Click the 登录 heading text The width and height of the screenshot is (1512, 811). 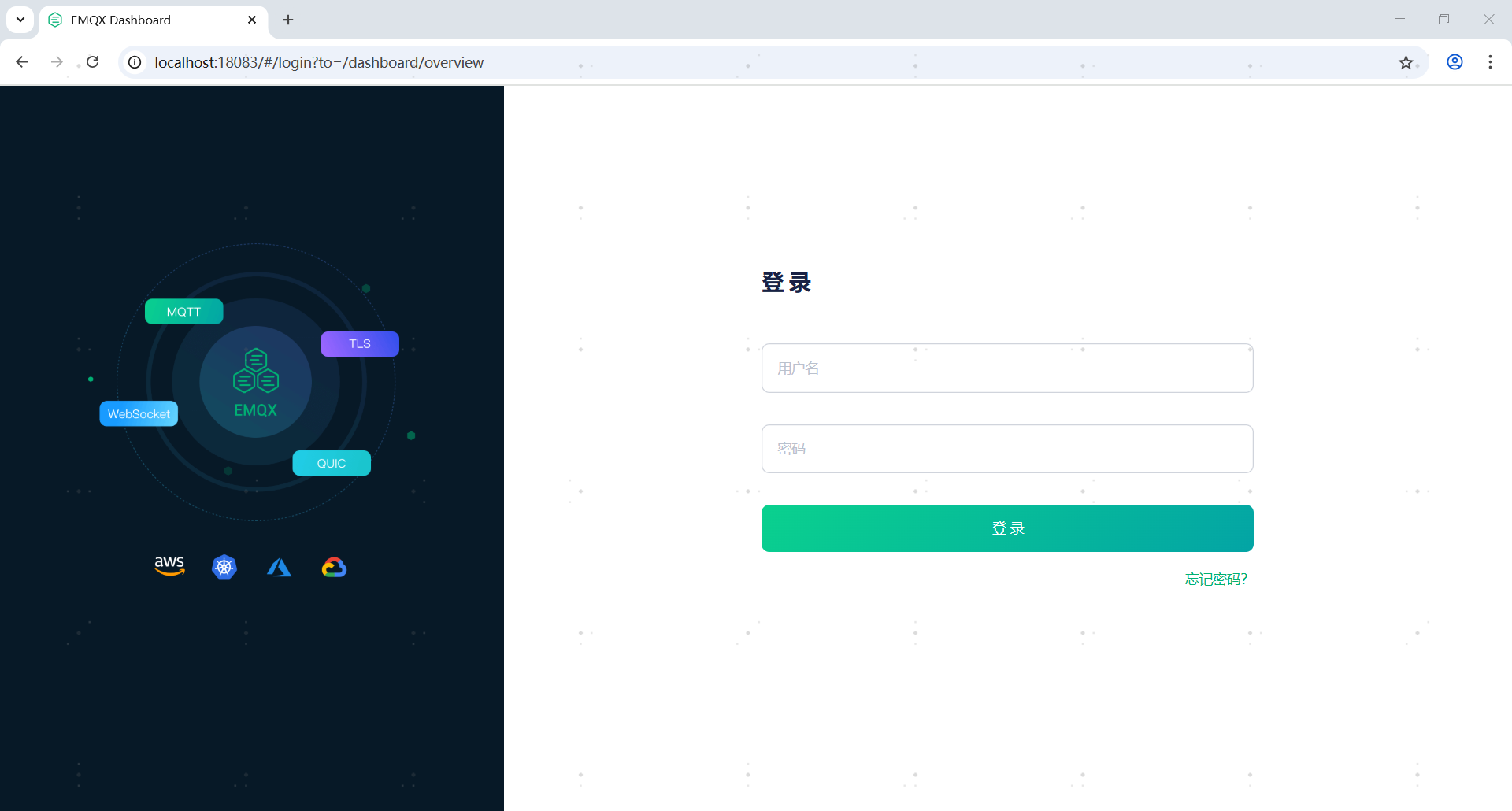click(786, 282)
